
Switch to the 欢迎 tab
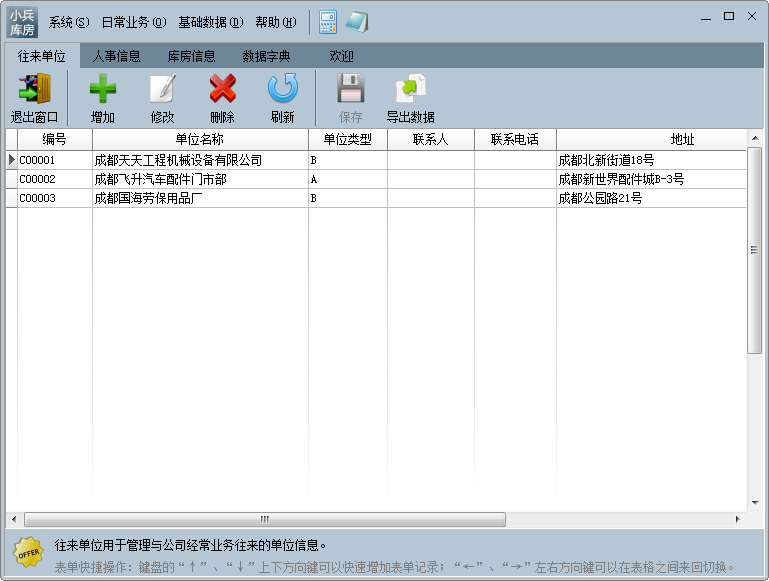point(341,56)
